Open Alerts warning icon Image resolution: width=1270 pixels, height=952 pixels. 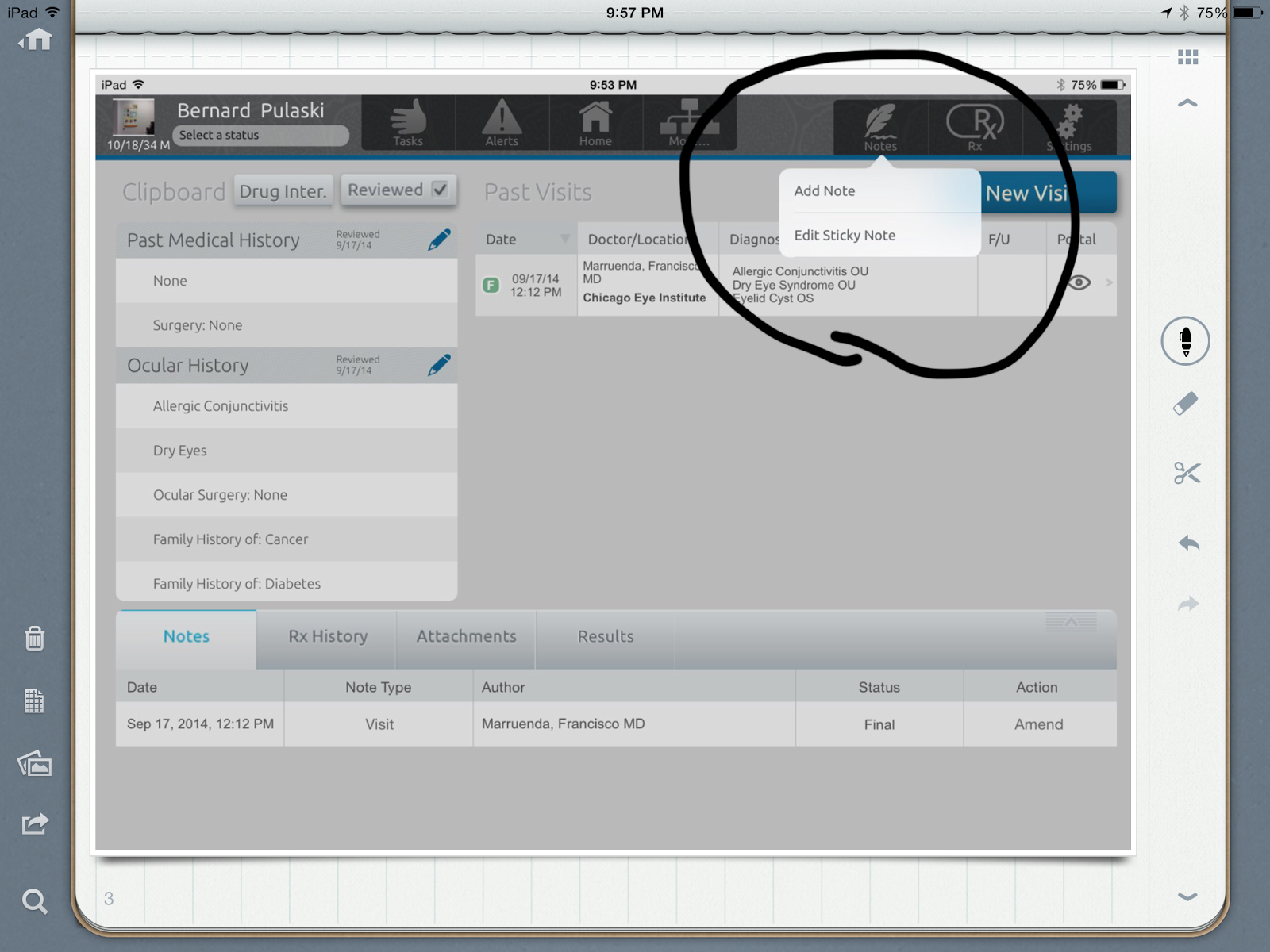[502, 123]
